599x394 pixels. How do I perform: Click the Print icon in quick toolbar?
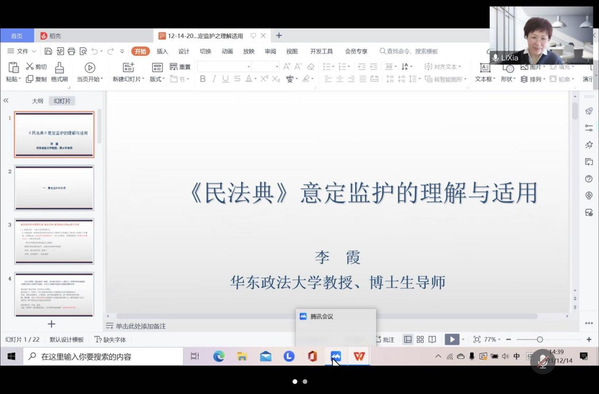tap(71, 51)
